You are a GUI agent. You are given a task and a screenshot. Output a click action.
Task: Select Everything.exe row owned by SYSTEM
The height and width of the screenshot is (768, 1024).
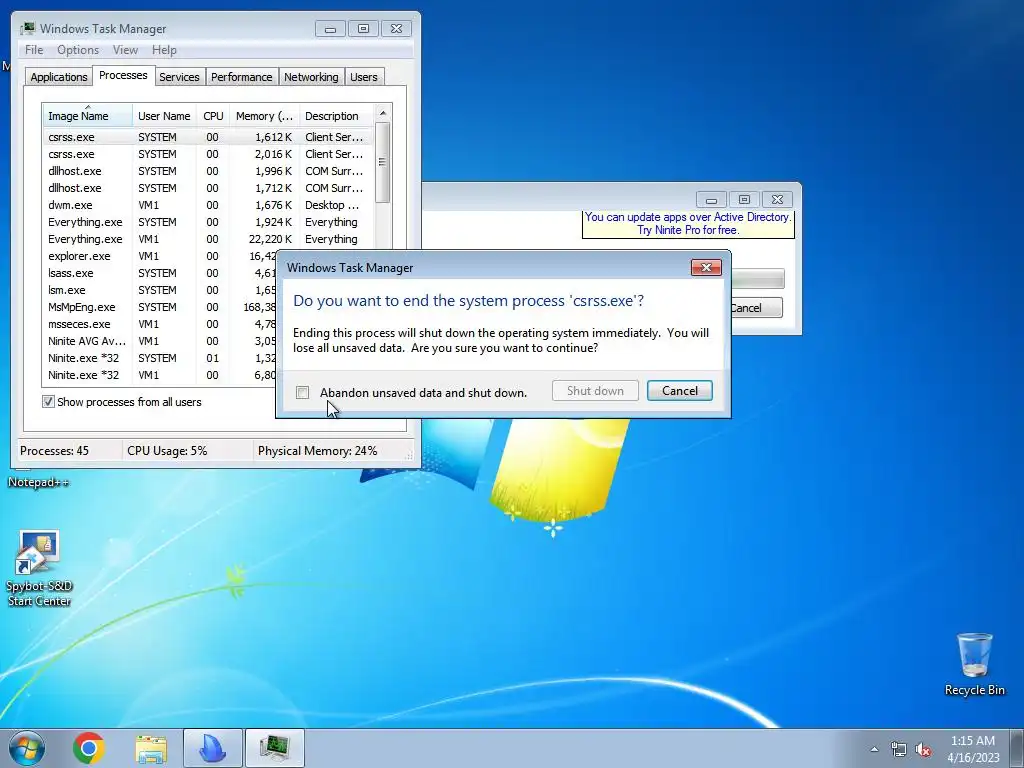pyautogui.click(x=208, y=222)
